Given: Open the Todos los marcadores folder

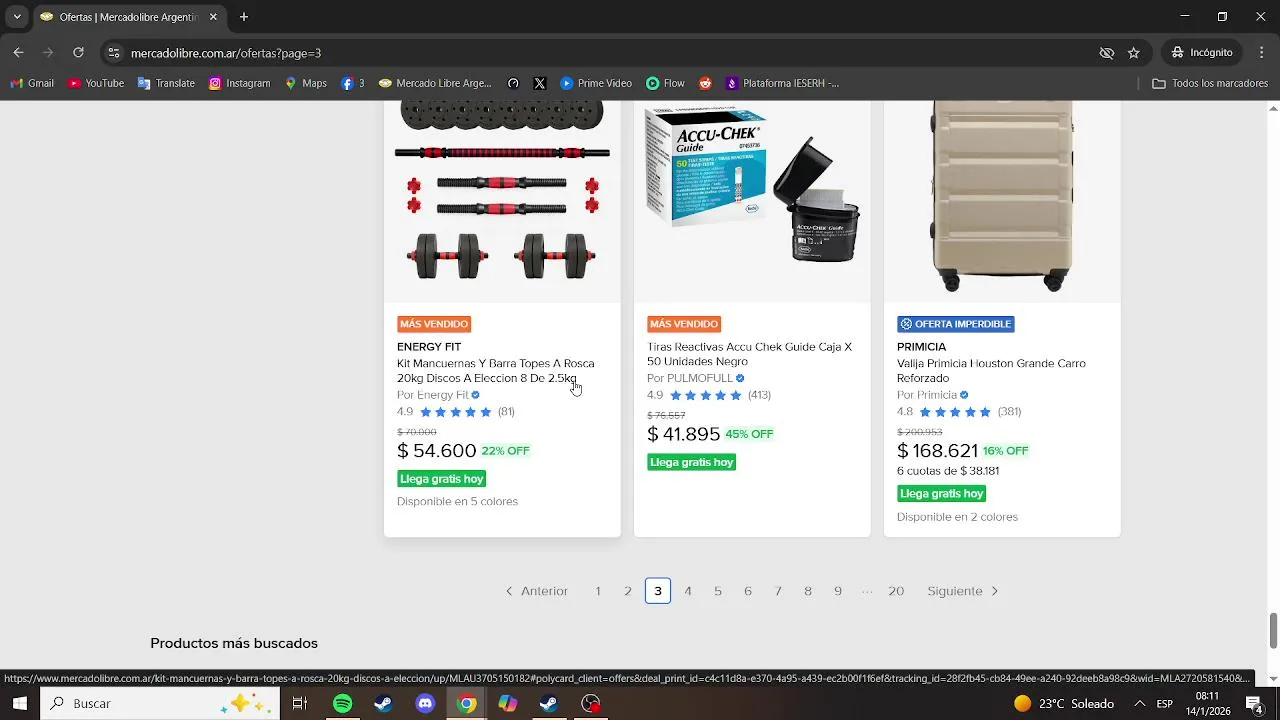Looking at the screenshot, I should (x=1210, y=83).
